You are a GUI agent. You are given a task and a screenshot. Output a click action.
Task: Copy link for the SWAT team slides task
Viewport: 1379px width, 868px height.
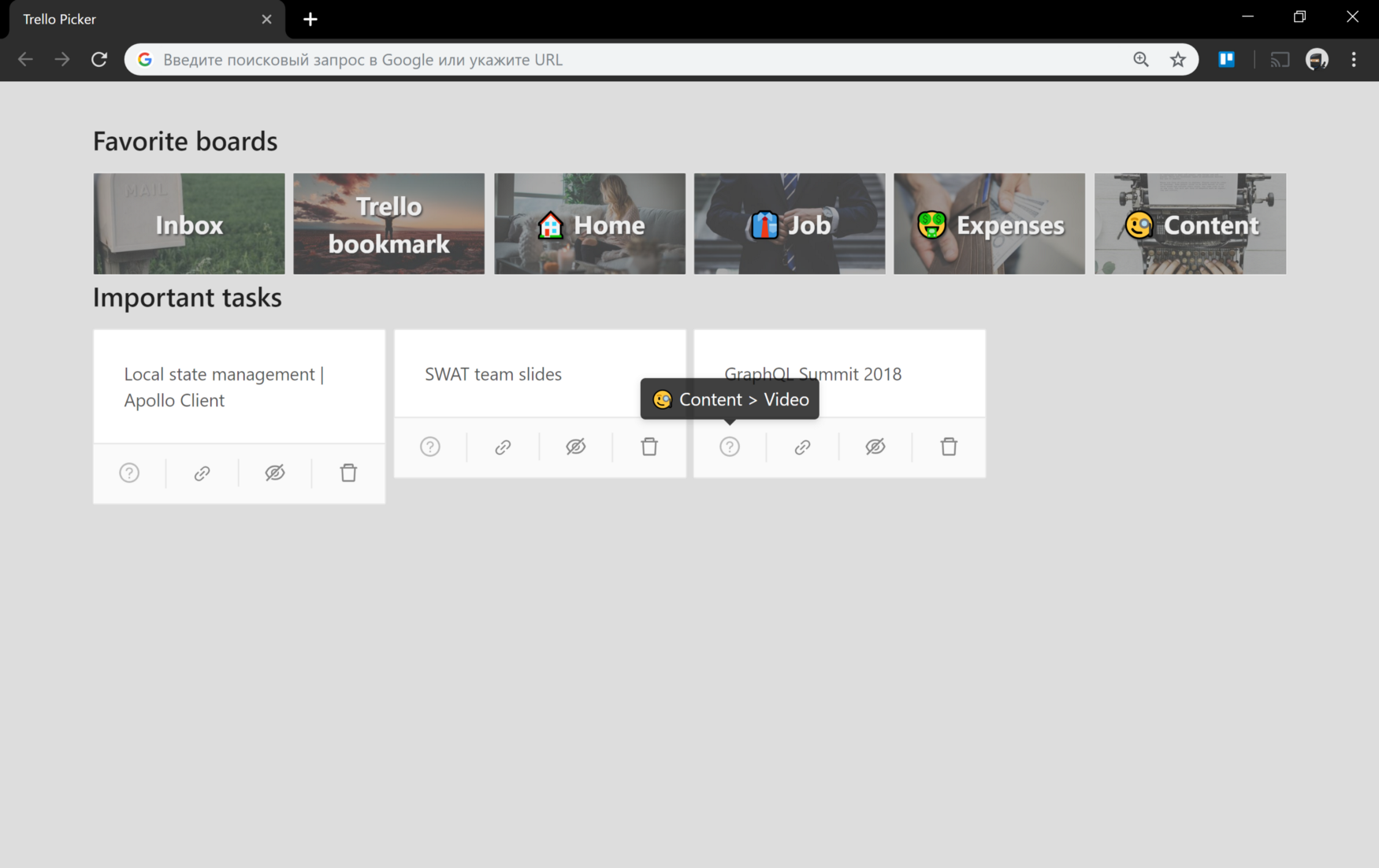[x=503, y=447]
